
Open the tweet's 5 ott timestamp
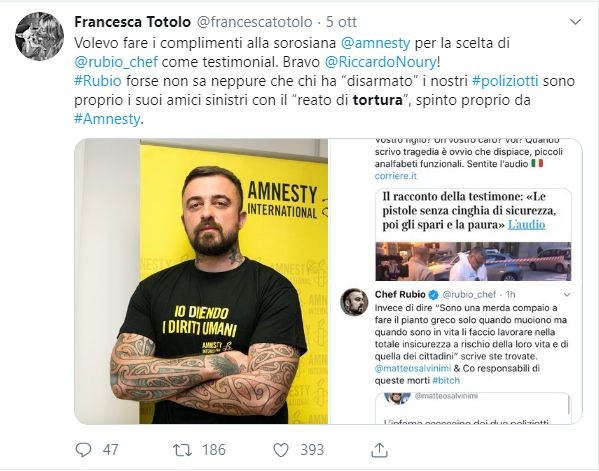pos(341,22)
